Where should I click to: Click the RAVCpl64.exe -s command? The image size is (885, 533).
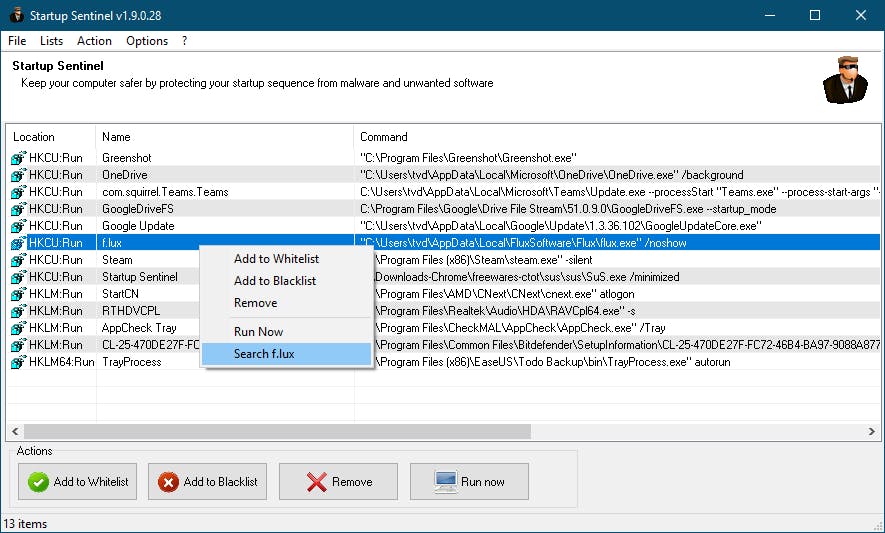[505, 311]
